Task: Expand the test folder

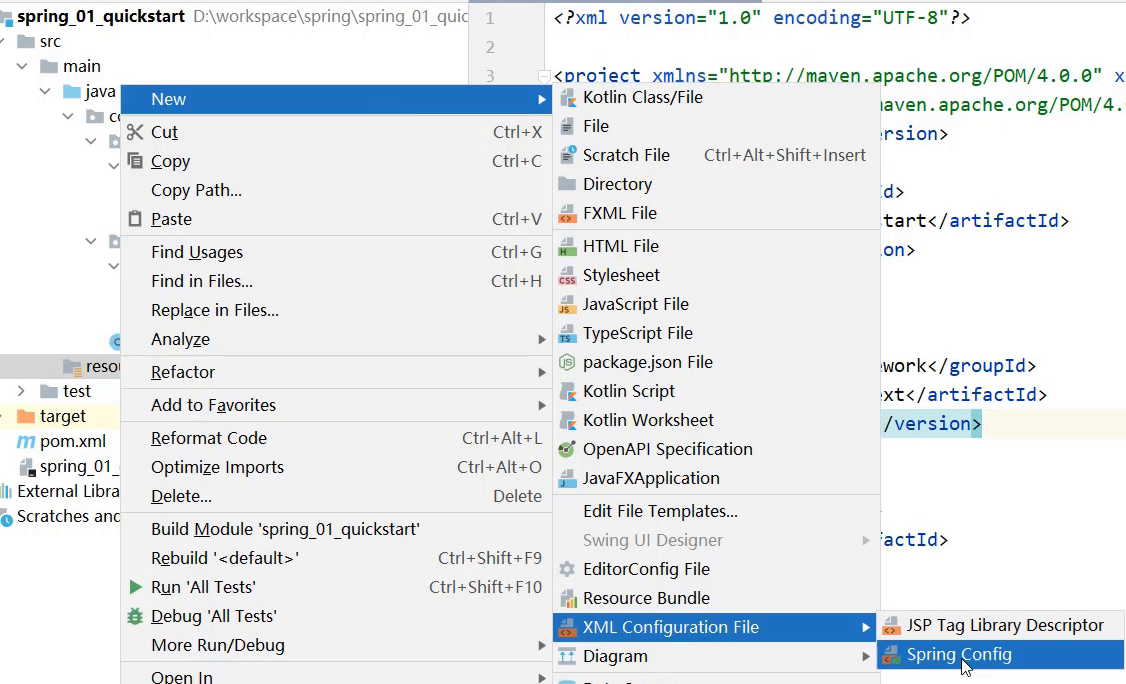Action: point(22,391)
